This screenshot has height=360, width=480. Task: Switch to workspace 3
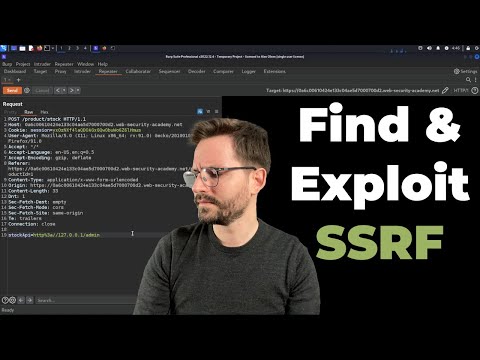coord(77,48)
